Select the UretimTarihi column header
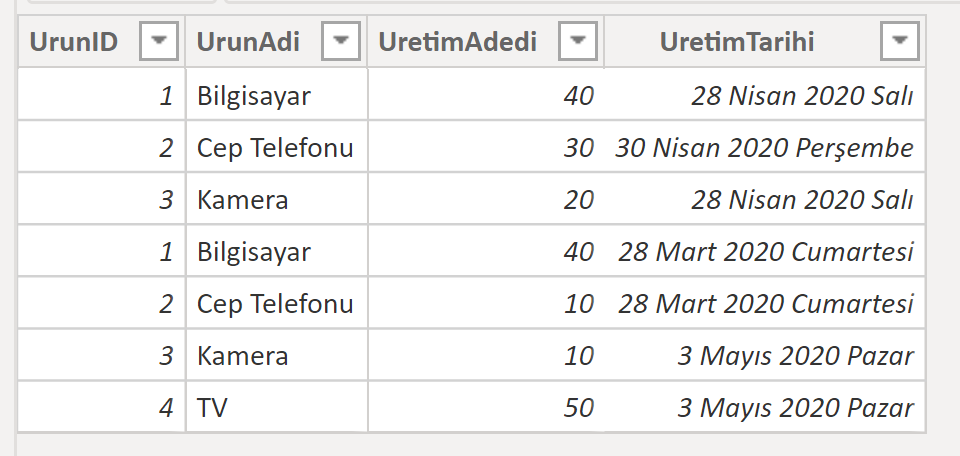Viewport: 960px width, 456px height. (737, 42)
